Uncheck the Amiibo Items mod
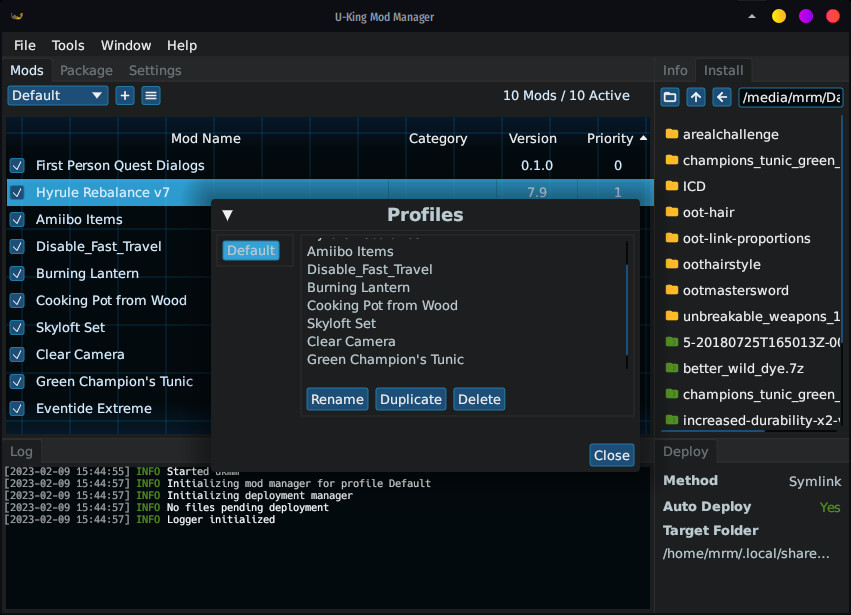The width and height of the screenshot is (851, 615). (17, 219)
